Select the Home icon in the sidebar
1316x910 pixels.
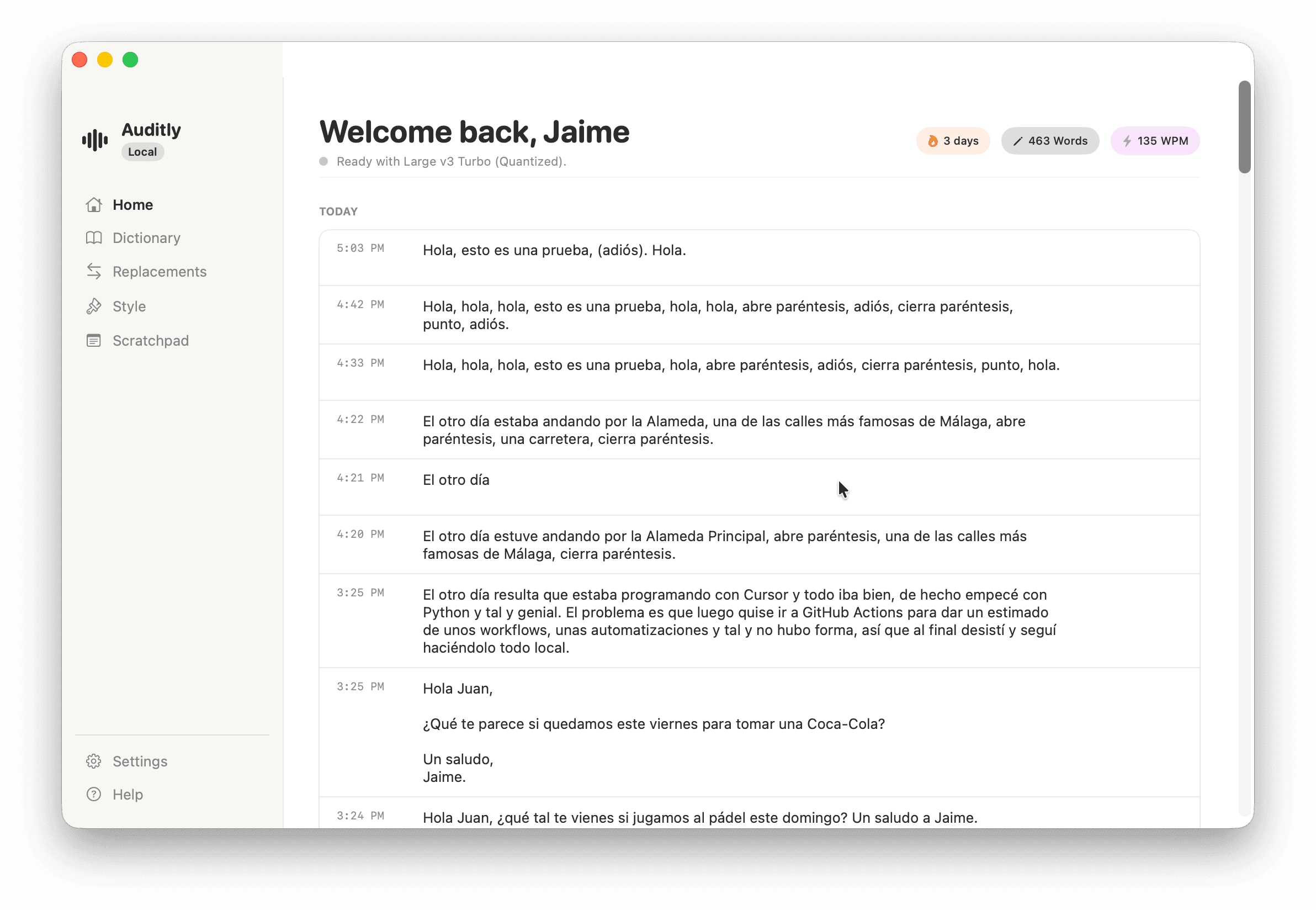[94, 204]
